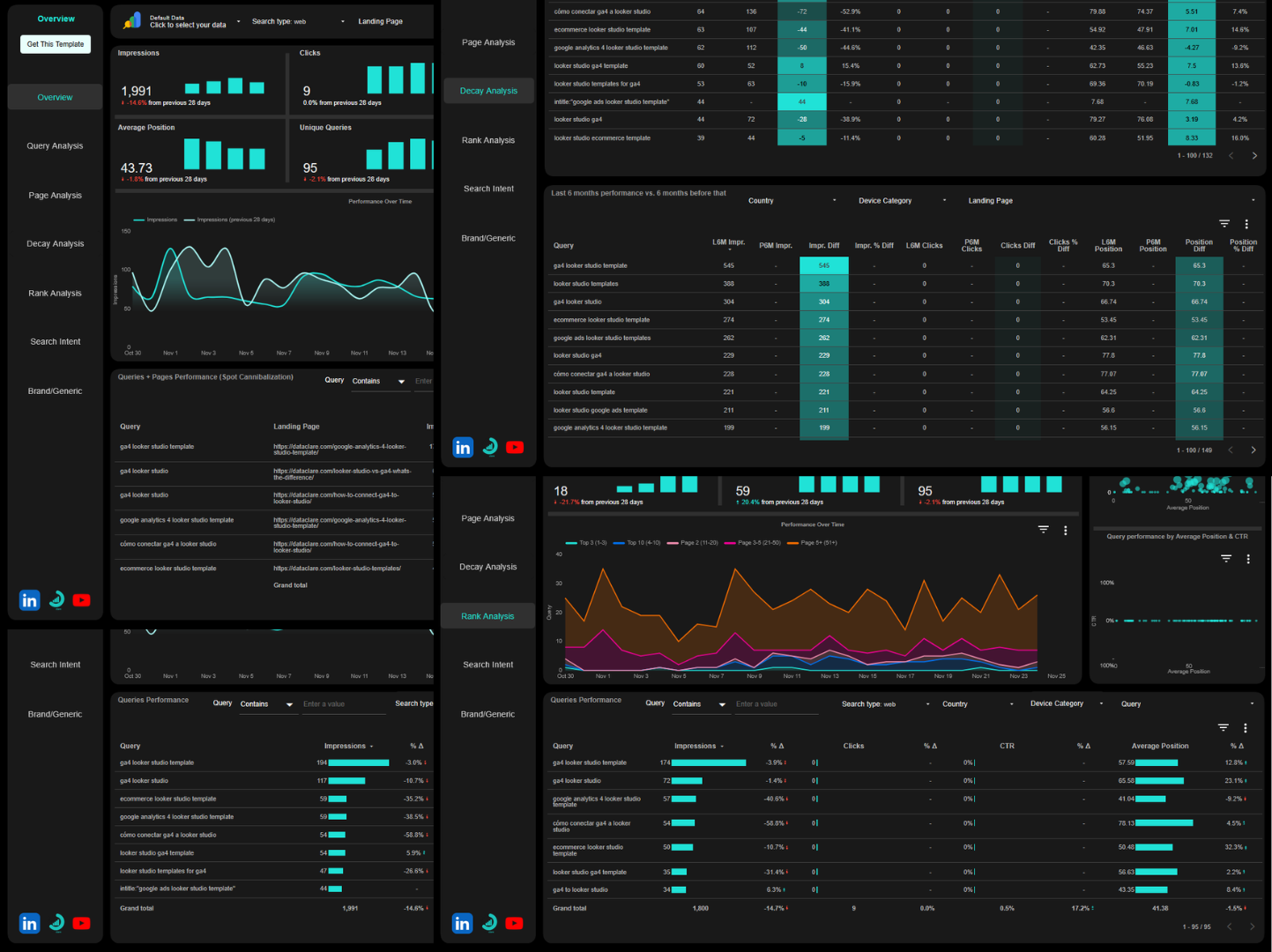Switch to the Decay Analysis section
Image resolution: width=1272 pixels, height=952 pixels.
[487, 90]
